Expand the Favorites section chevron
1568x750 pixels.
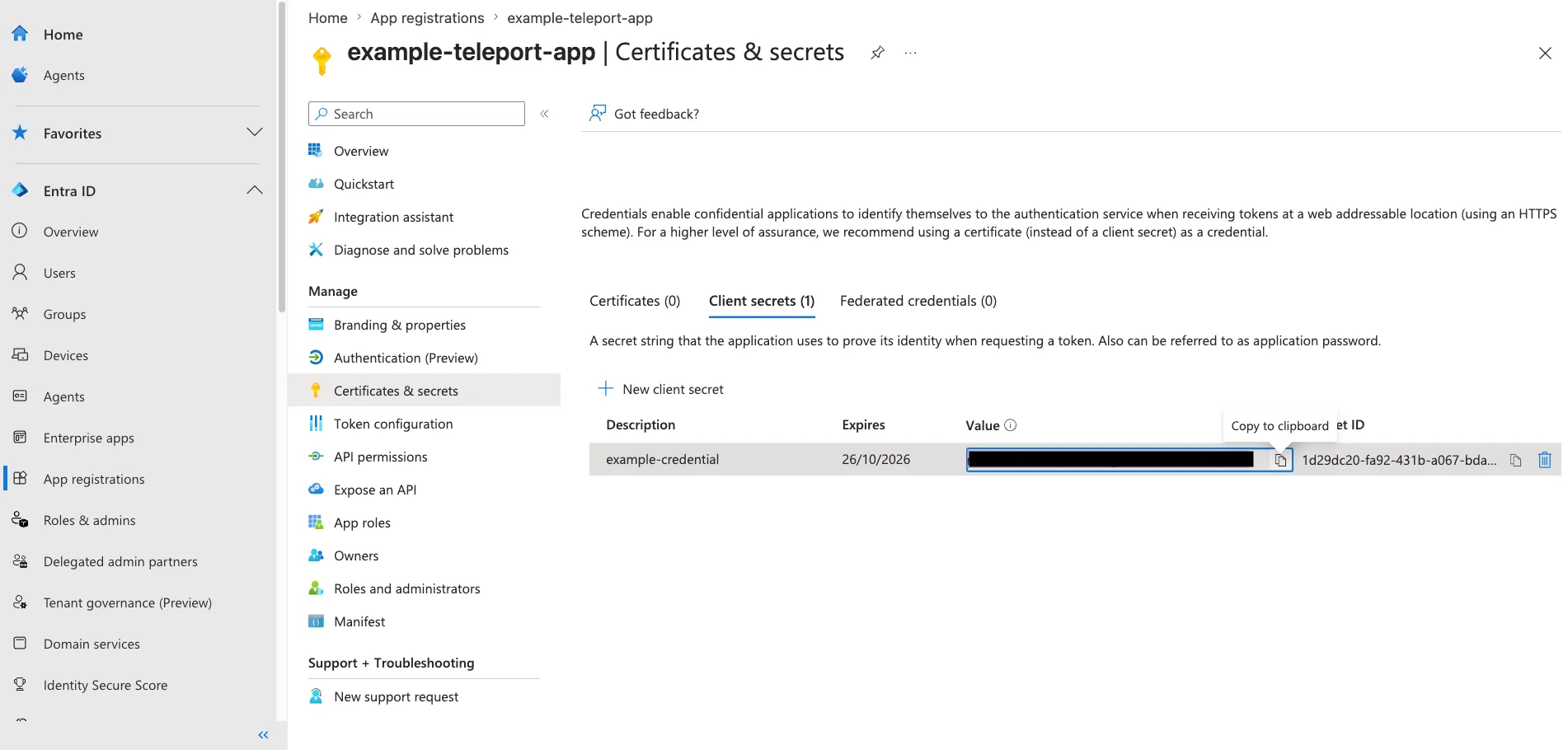pos(255,132)
